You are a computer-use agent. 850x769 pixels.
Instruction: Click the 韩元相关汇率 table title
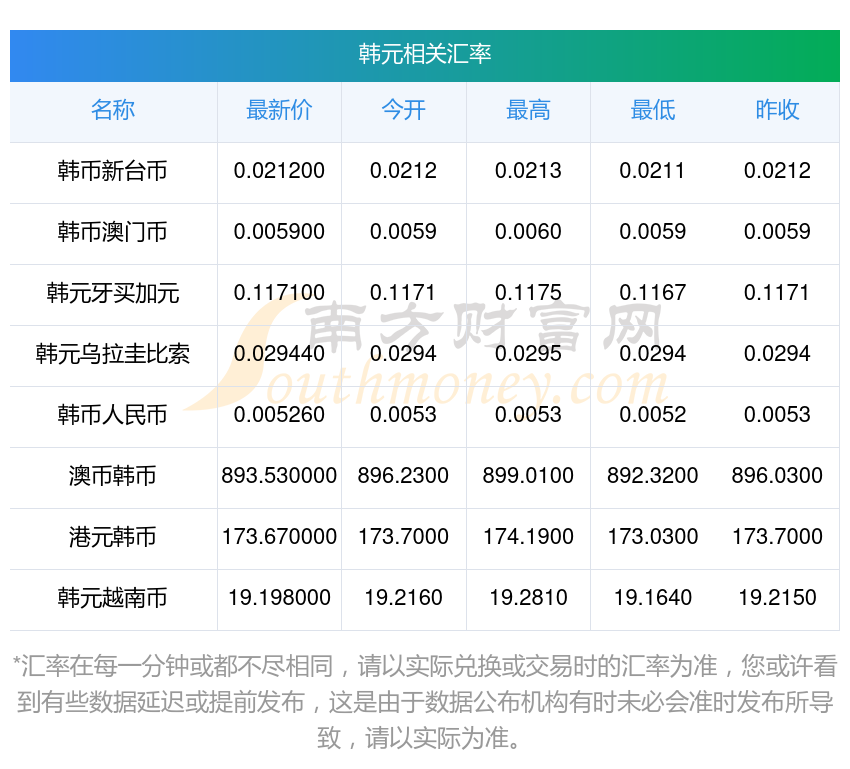(424, 54)
